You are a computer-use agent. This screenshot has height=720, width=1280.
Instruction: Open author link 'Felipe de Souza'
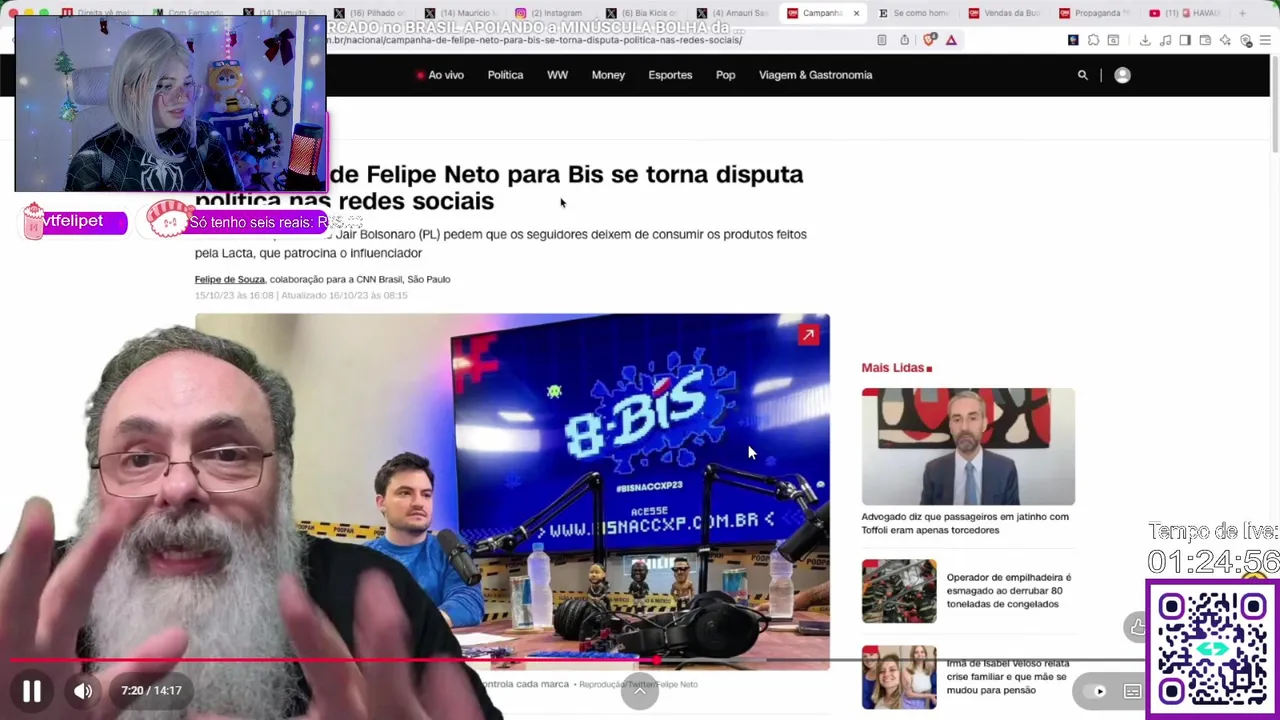pyautogui.click(x=229, y=280)
